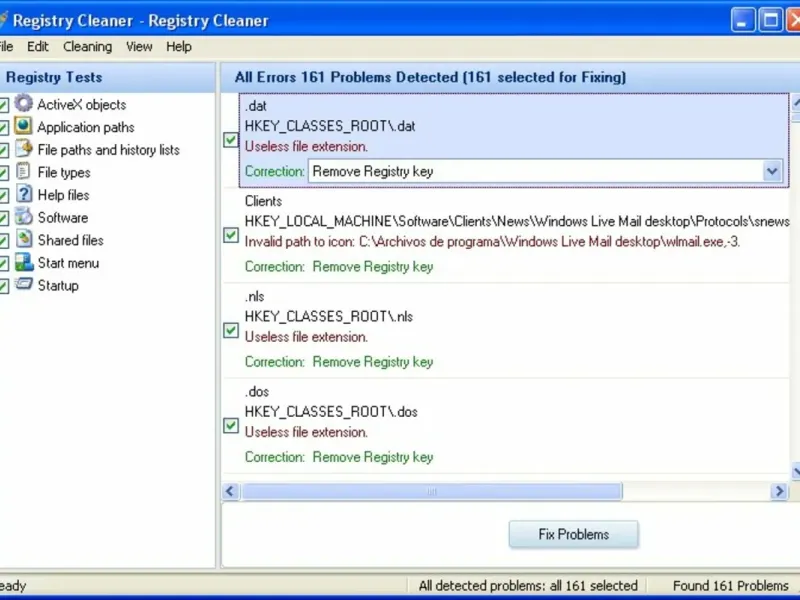This screenshot has width=800, height=600.
Task: Uncheck the .dat problem checkbox
Action: pos(231,140)
